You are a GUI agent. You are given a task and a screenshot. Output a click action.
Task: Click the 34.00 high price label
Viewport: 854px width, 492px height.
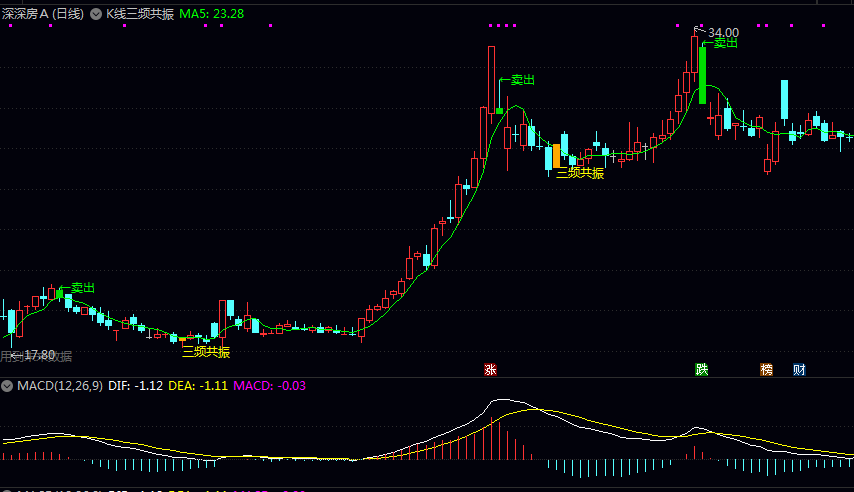(x=723, y=33)
